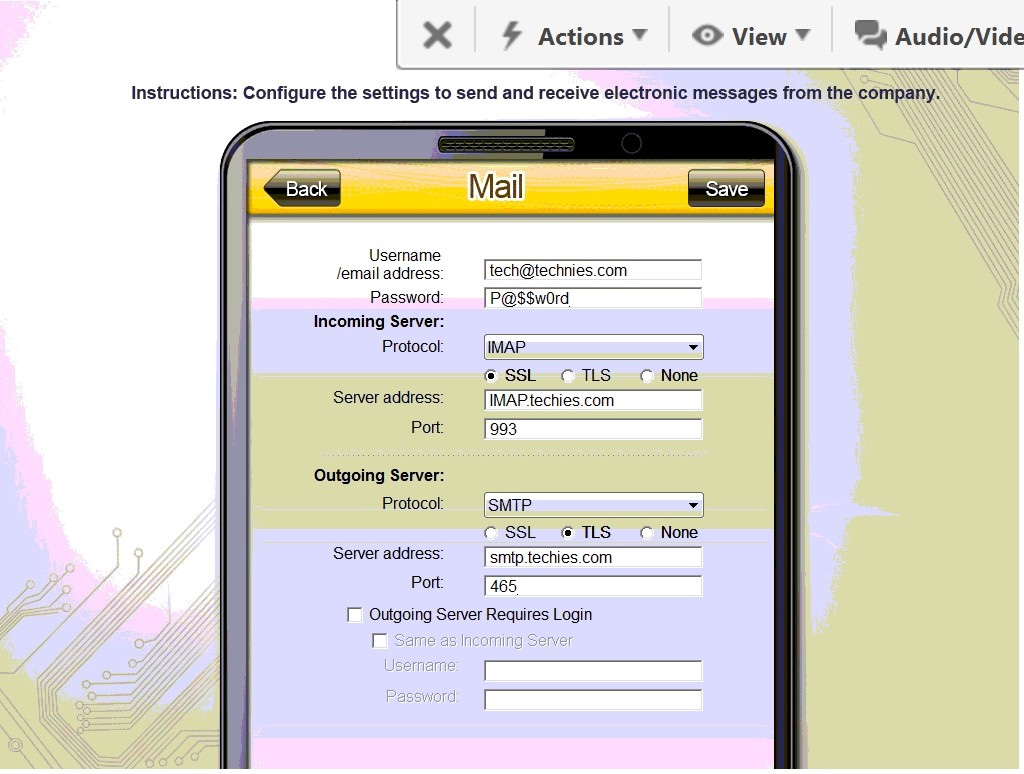Click the Outgoing Server: heading
Image resolution: width=1024 pixels, height=774 pixels.
(x=379, y=476)
